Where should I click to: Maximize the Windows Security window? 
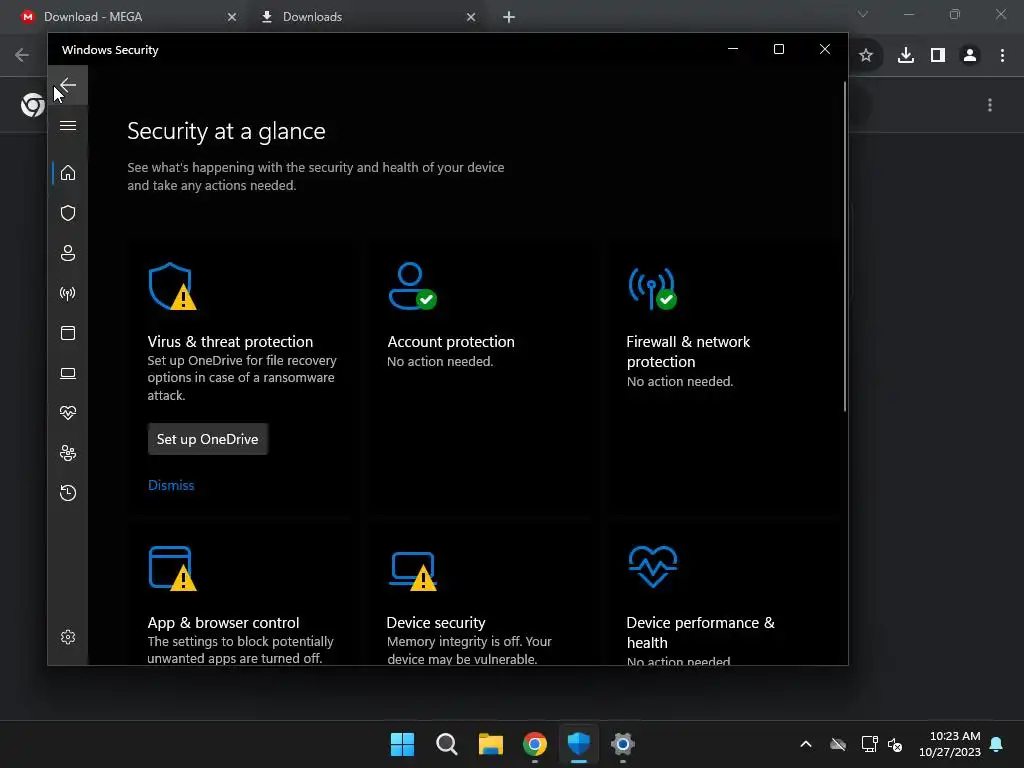(778, 49)
